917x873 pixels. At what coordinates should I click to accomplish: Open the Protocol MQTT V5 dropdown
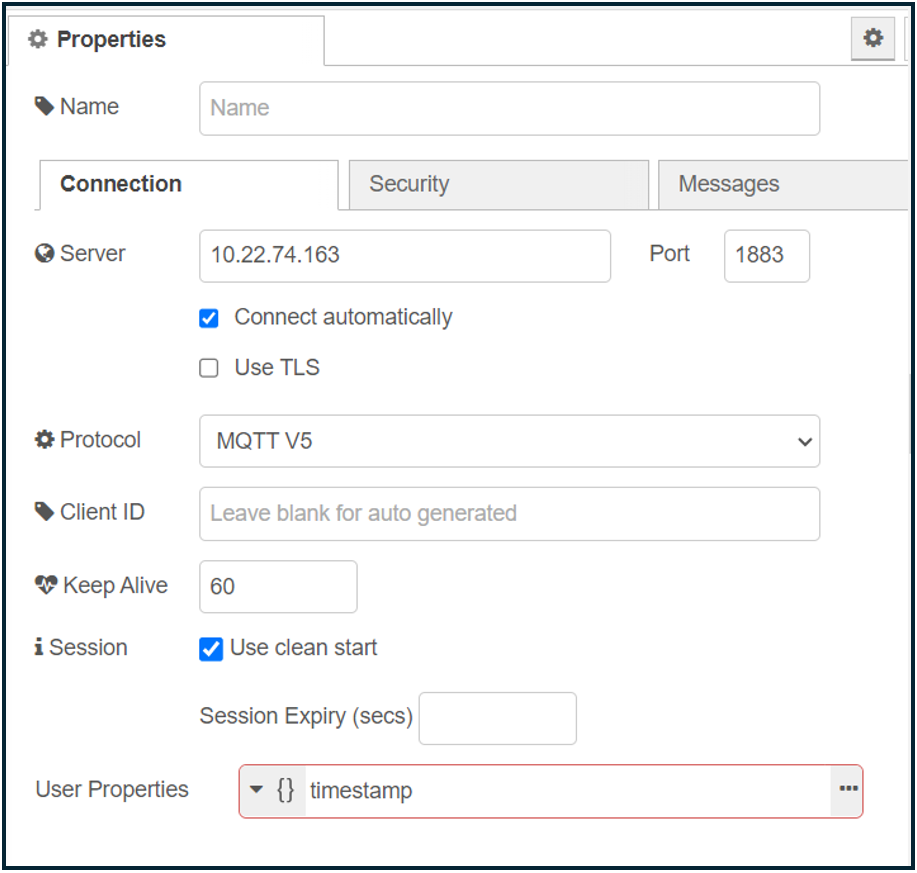[509, 441]
